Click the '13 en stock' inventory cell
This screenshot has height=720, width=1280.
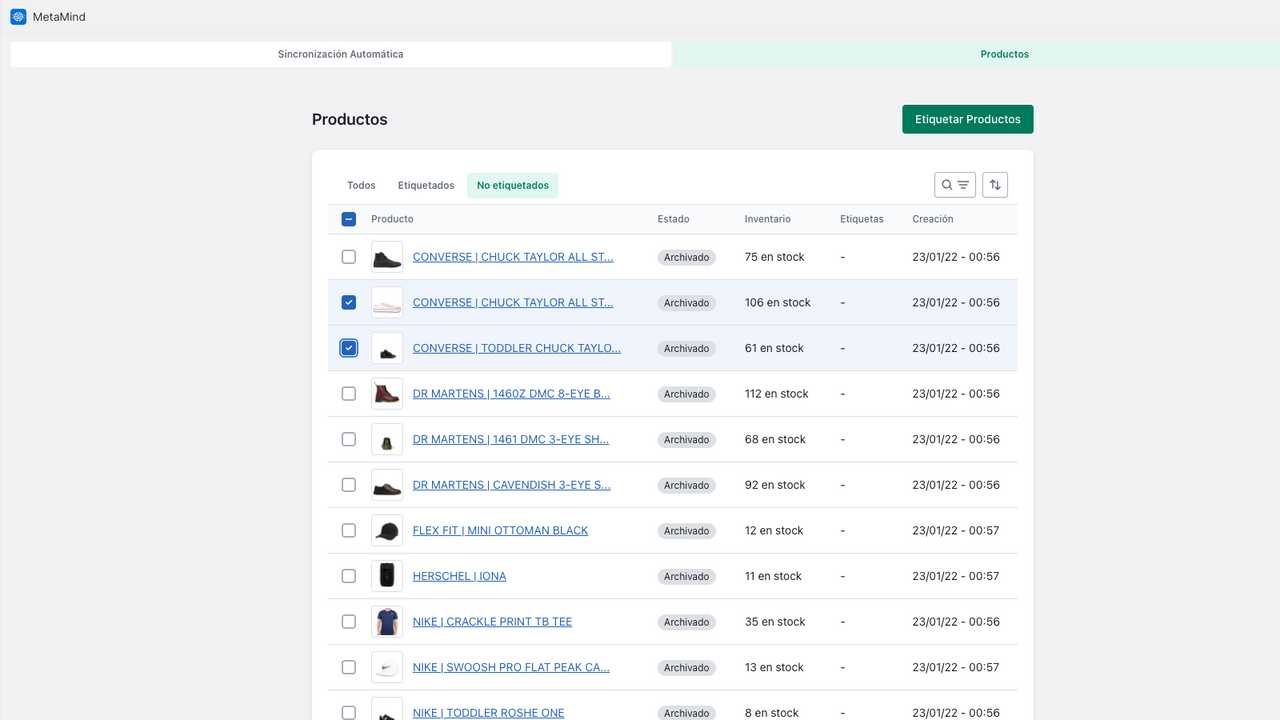pos(775,667)
